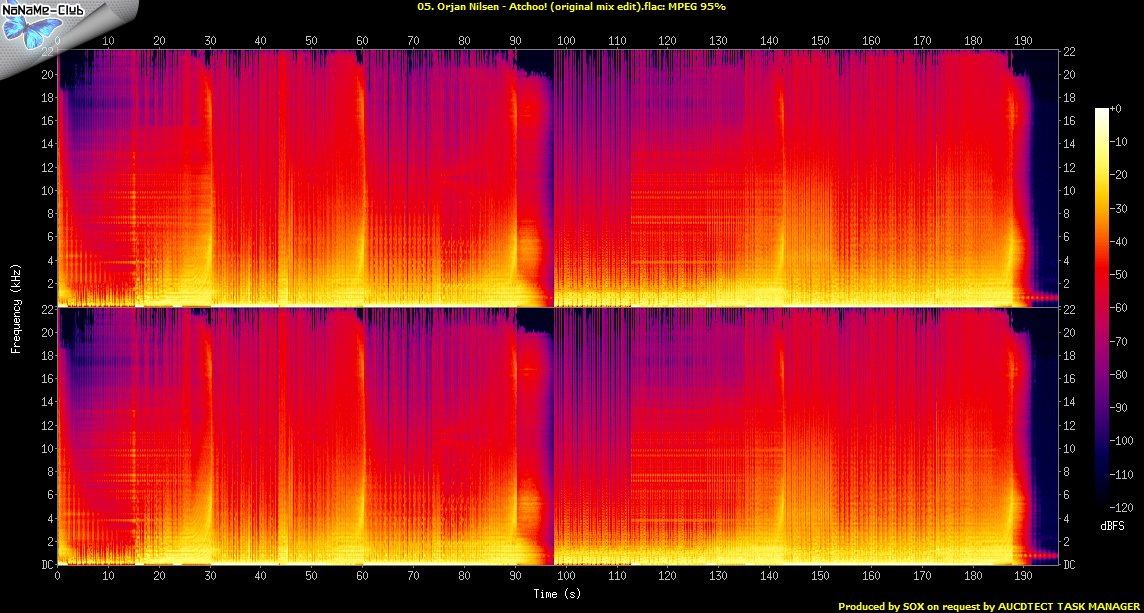Viewport: 1144px width, 613px height.
Task: Select 0 second mark on bottom time axis
Action: click(58, 577)
